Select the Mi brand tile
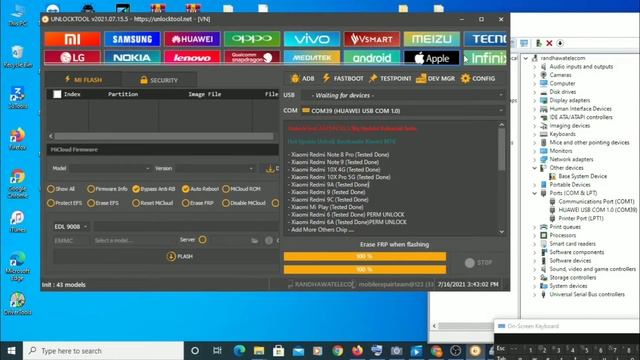640x360 pixels. pyautogui.click(x=72, y=39)
